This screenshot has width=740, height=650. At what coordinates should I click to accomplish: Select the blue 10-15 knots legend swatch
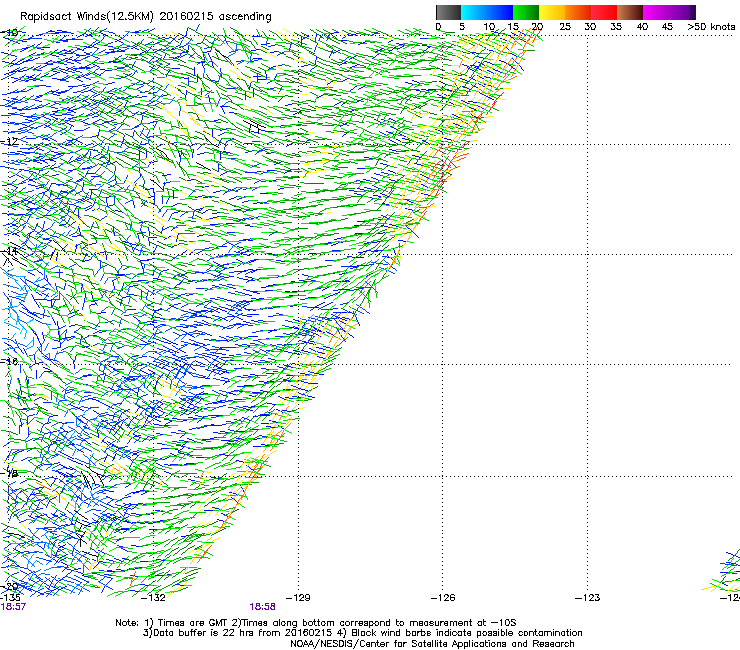tap(500, 12)
